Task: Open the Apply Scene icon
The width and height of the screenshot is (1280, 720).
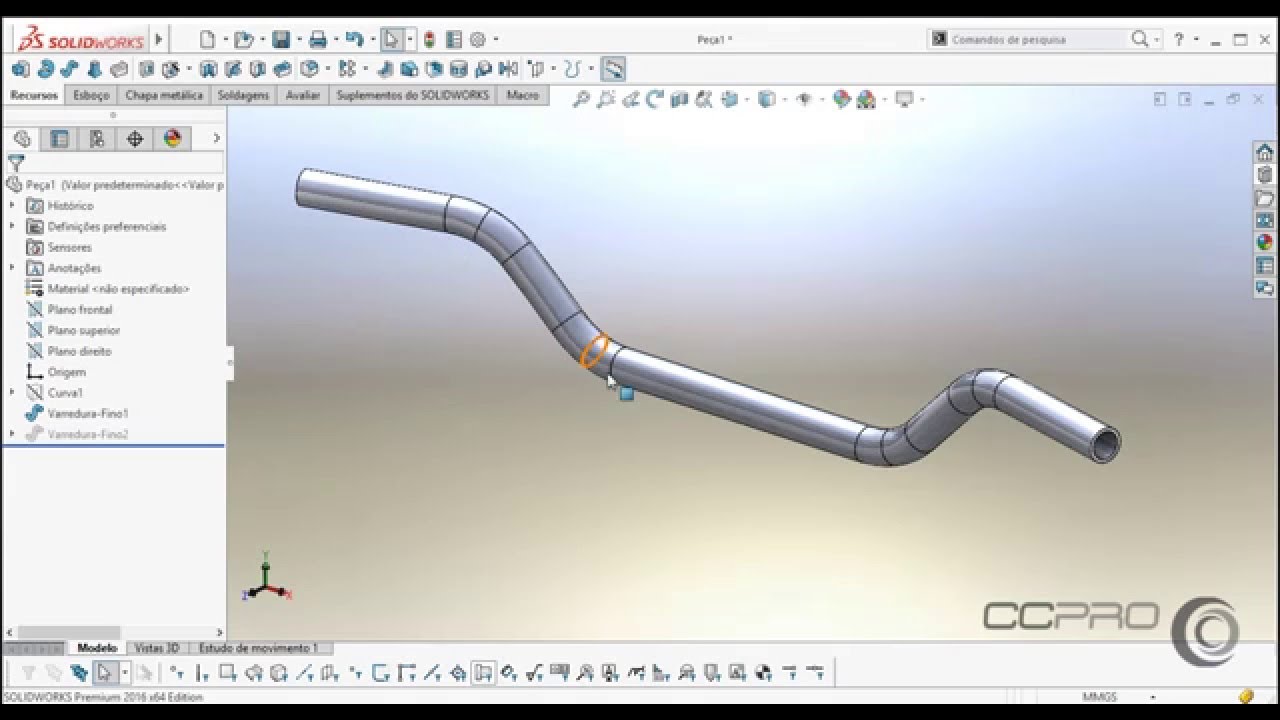Action: 866,99
